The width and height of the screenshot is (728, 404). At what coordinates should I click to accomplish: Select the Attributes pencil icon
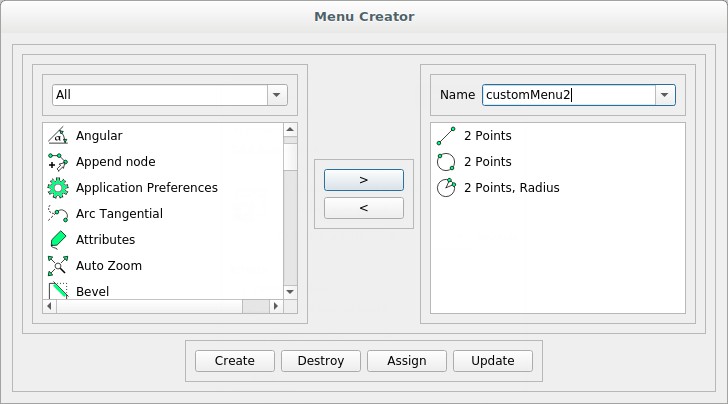pyautogui.click(x=58, y=240)
